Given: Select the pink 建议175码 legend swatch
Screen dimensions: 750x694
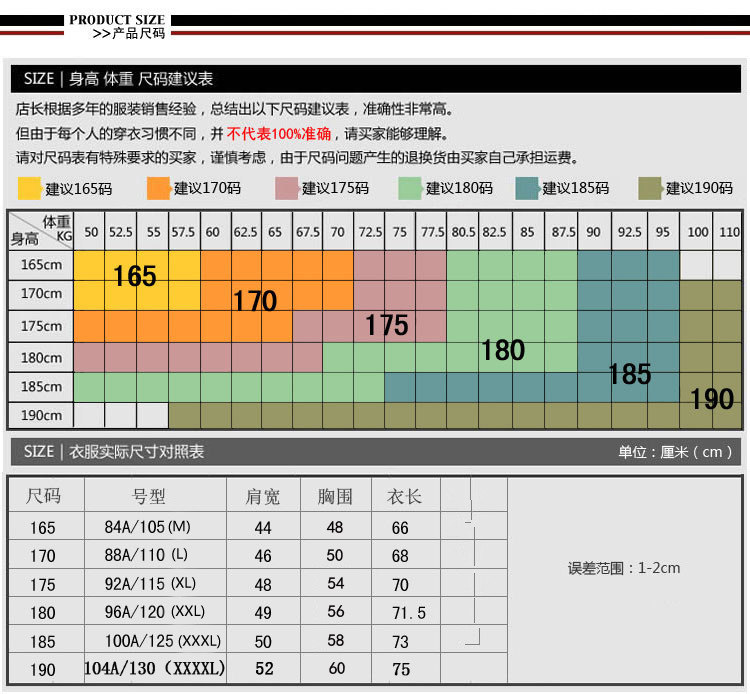Looking at the screenshot, I should [286, 188].
